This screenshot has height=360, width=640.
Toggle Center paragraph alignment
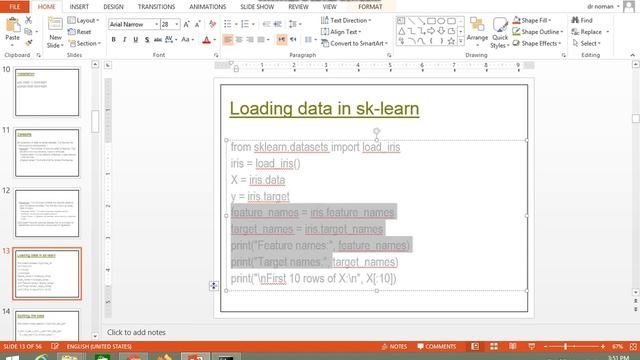click(239, 40)
